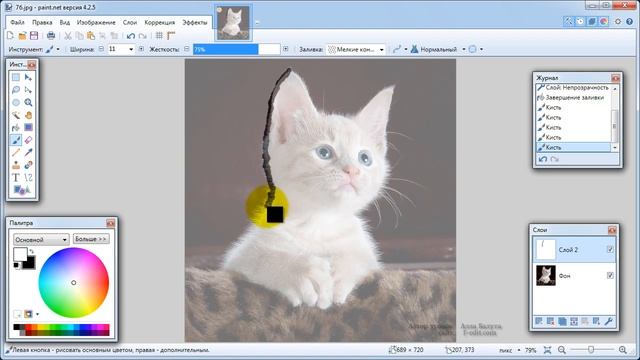The width and height of the screenshot is (640, 360).
Task: Toggle the rulers icon
Action: pos(171,36)
